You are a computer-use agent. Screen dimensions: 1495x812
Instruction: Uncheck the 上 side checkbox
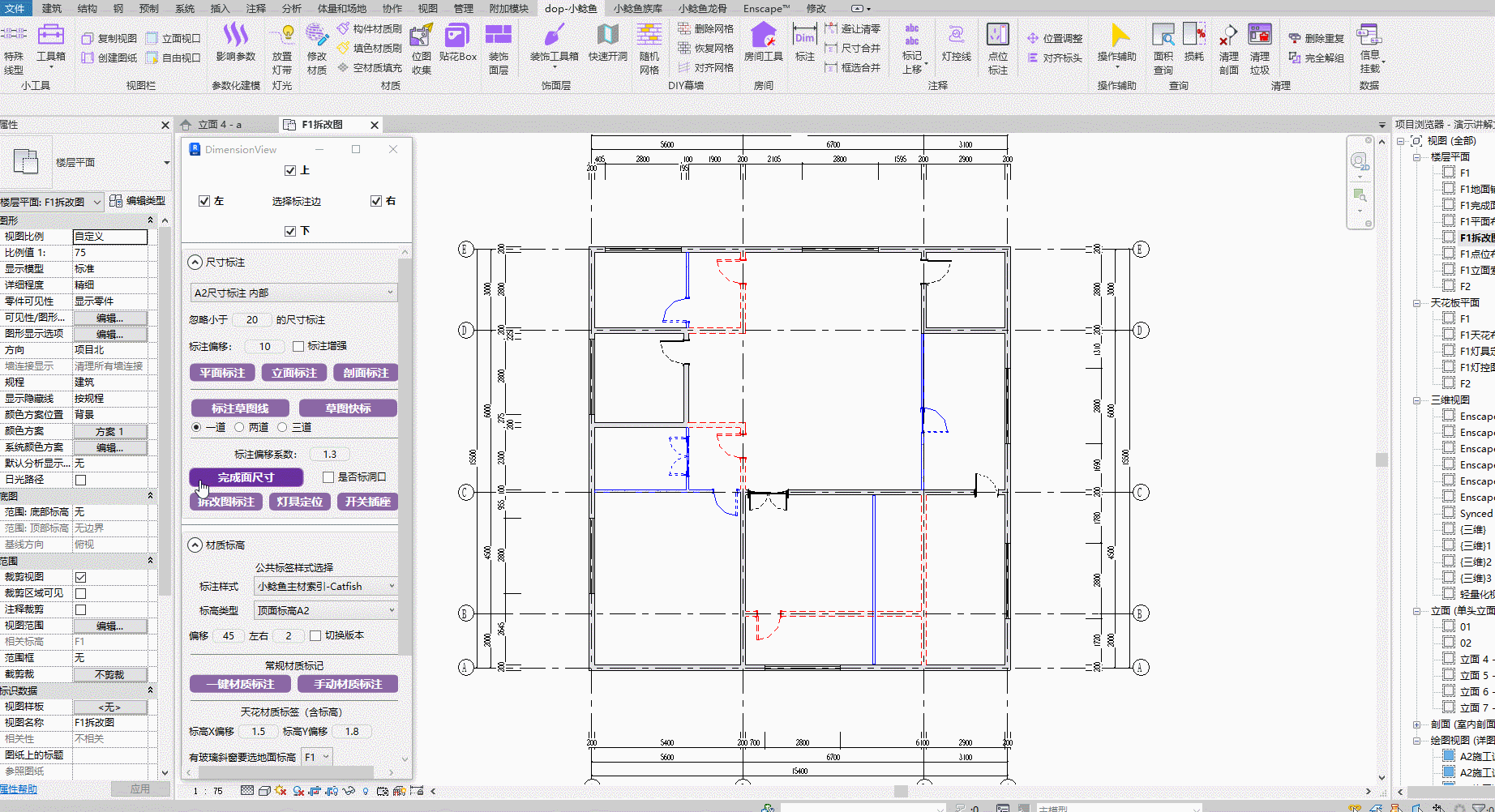coord(290,170)
